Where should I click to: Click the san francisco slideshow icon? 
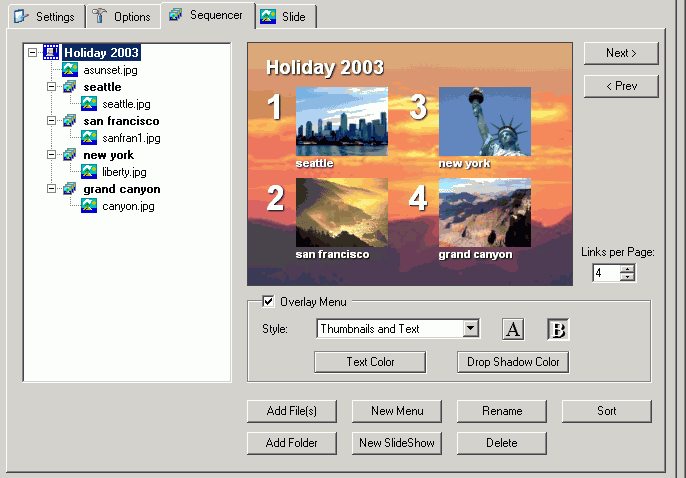70,121
